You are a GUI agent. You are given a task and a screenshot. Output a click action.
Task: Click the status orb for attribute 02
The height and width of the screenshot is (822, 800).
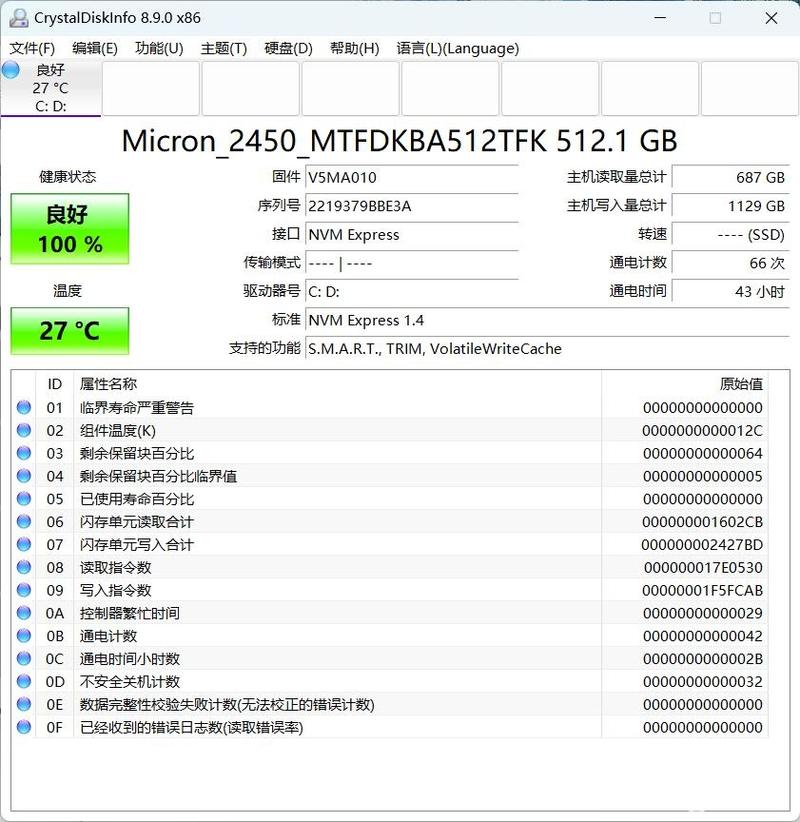(24, 430)
